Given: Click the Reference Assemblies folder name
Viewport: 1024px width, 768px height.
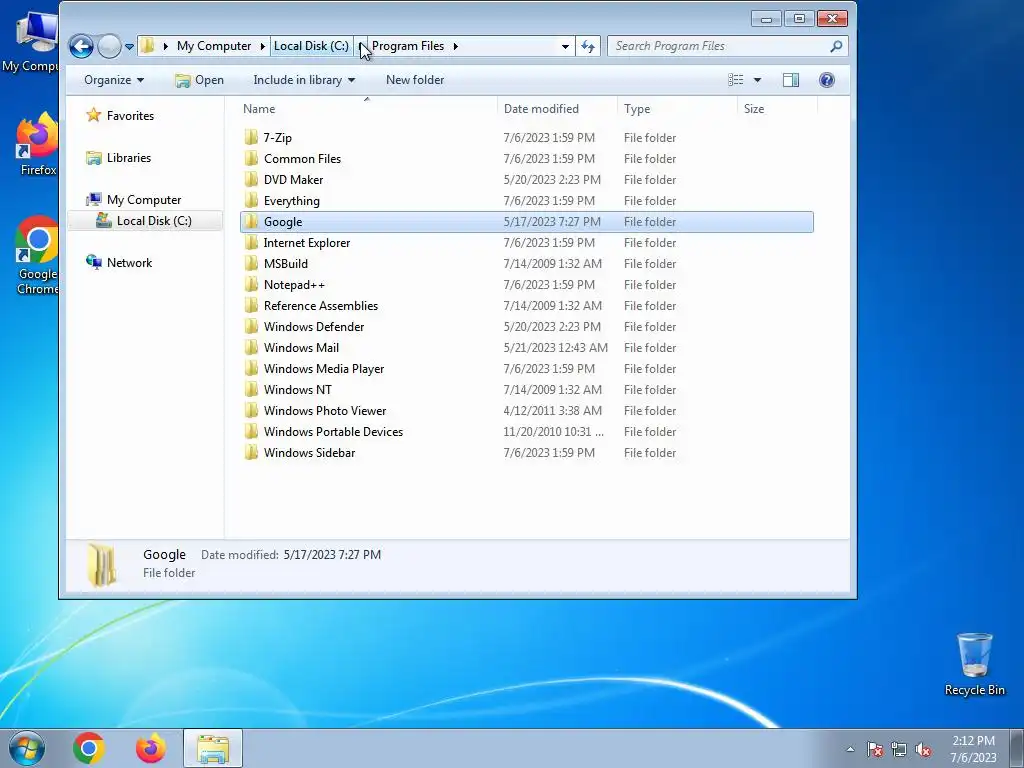Looking at the screenshot, I should coord(321,306).
